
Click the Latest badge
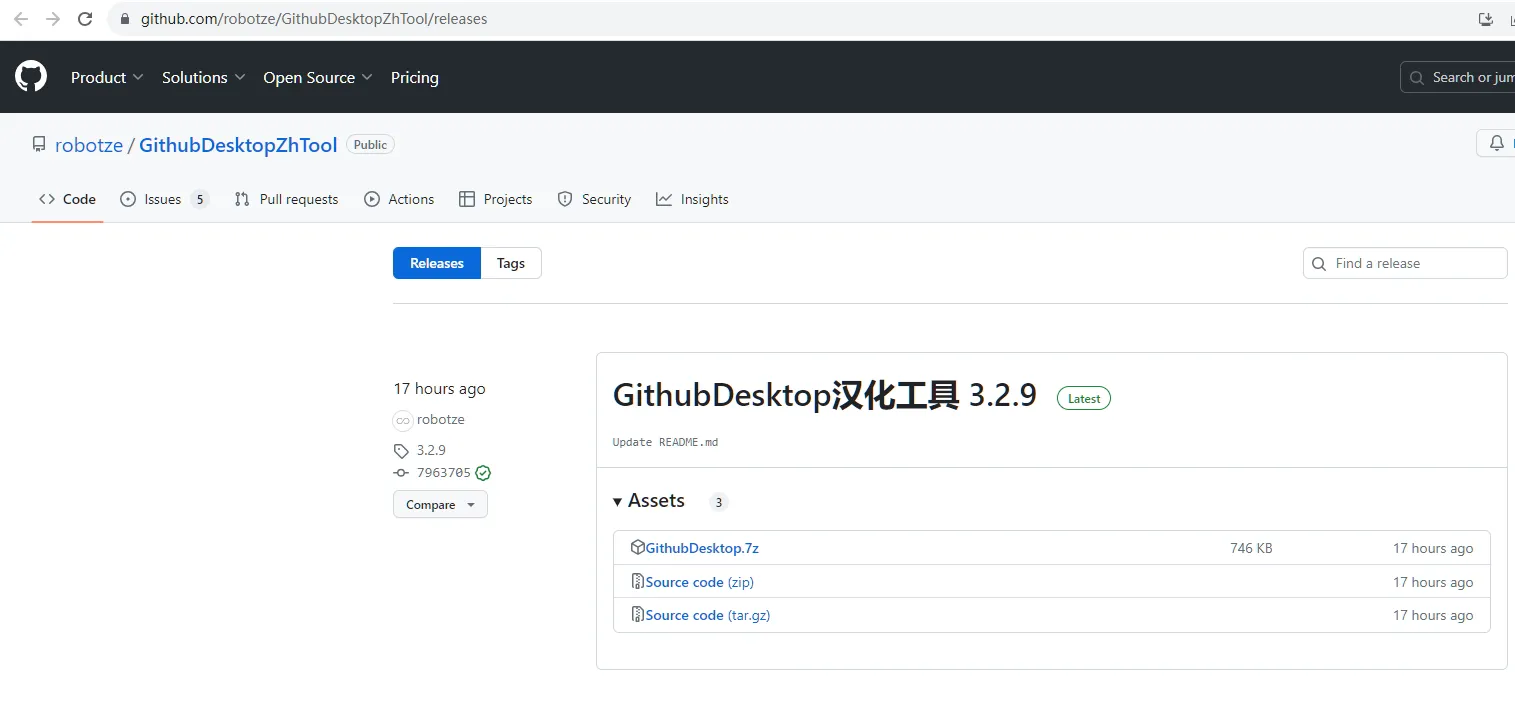[1084, 398]
